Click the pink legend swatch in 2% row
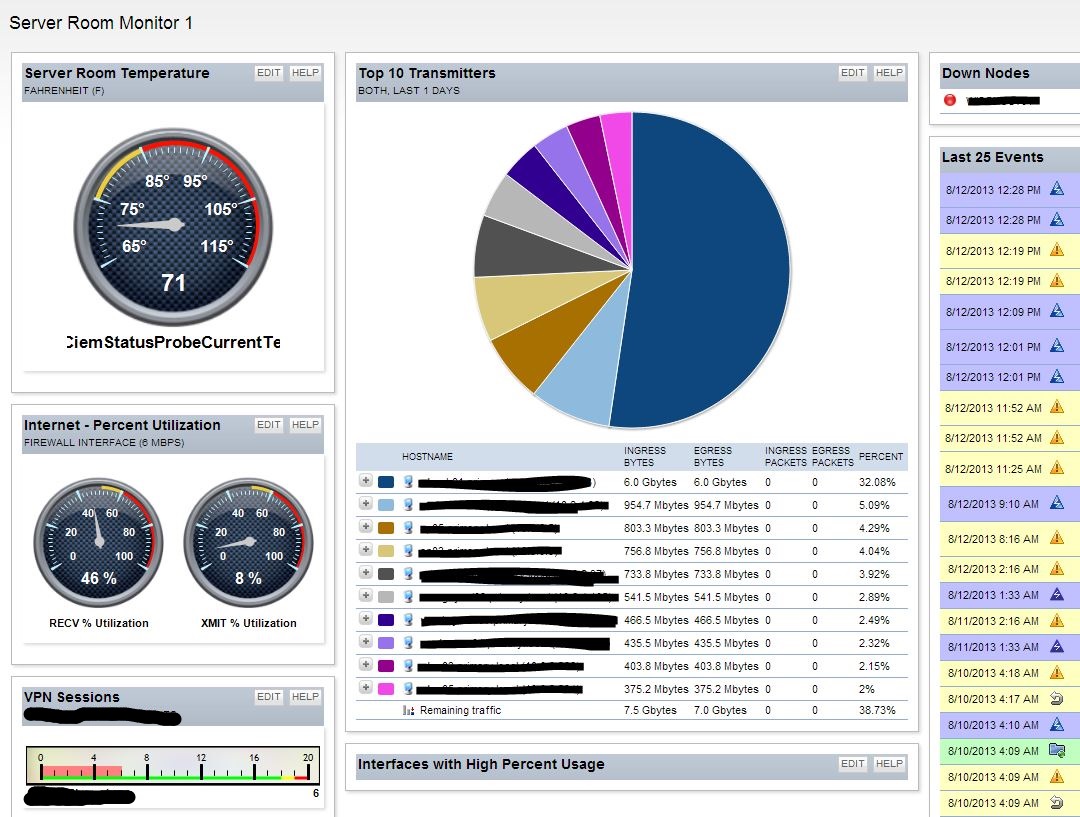1080x817 pixels. [x=386, y=689]
